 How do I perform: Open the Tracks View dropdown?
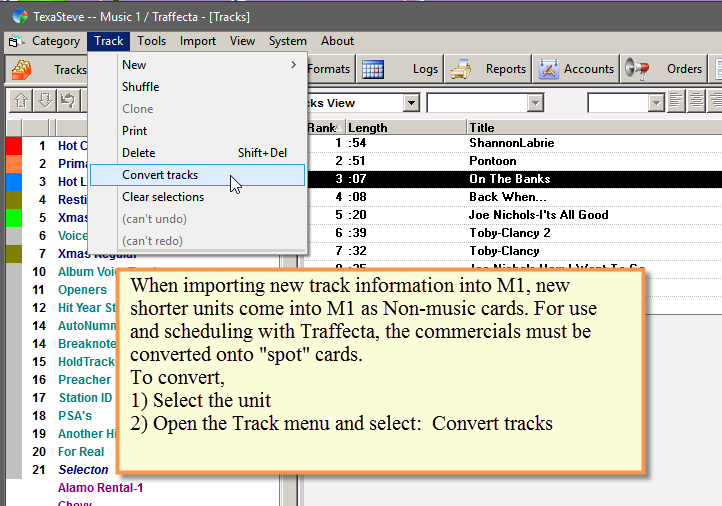pos(411,103)
